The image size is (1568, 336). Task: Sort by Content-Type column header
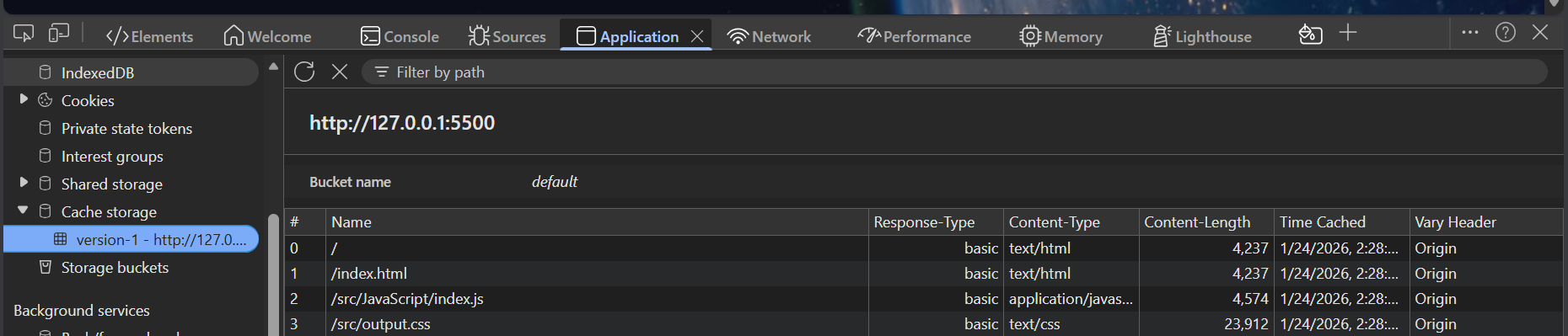(1071, 221)
